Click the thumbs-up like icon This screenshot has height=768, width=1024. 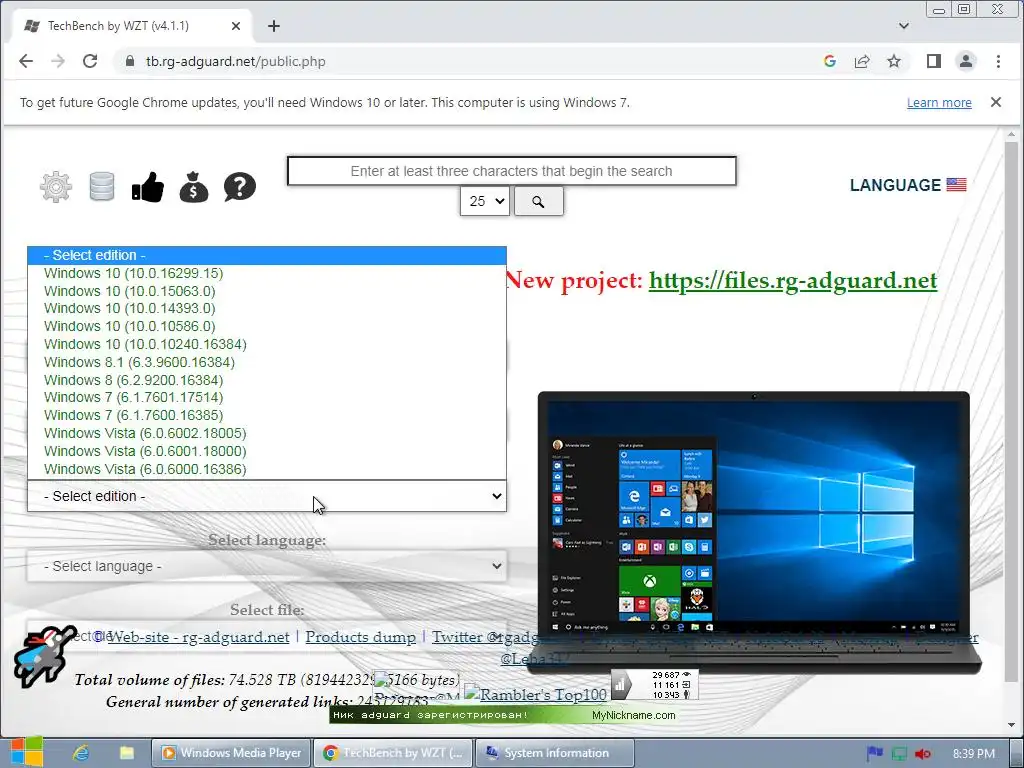[148, 187]
